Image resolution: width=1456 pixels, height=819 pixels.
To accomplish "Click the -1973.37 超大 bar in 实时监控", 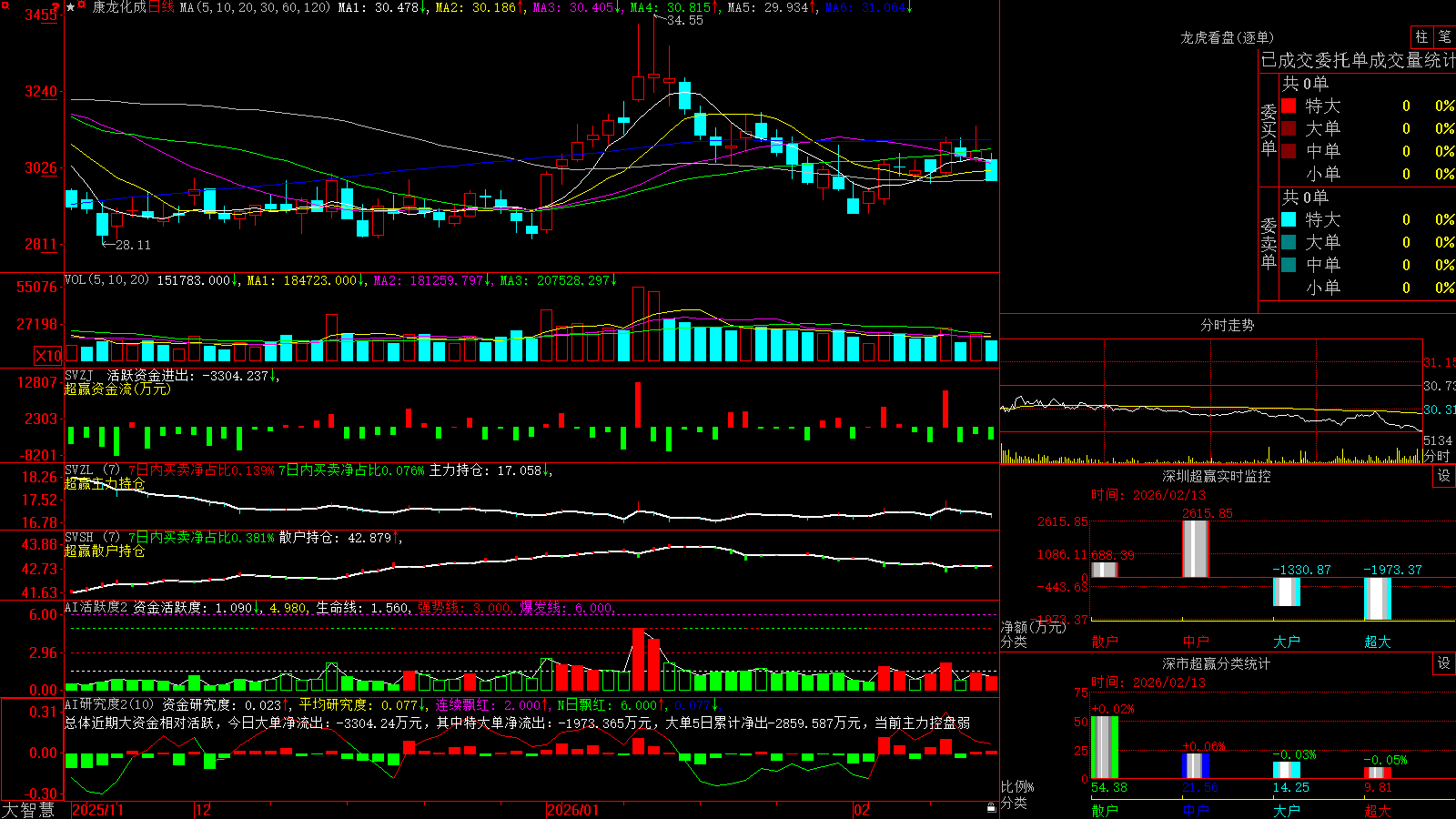I will [x=1378, y=599].
